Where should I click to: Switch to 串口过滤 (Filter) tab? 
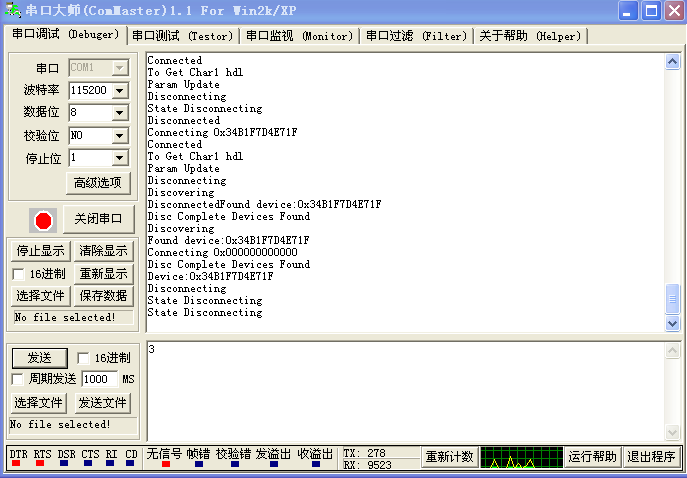[416, 36]
